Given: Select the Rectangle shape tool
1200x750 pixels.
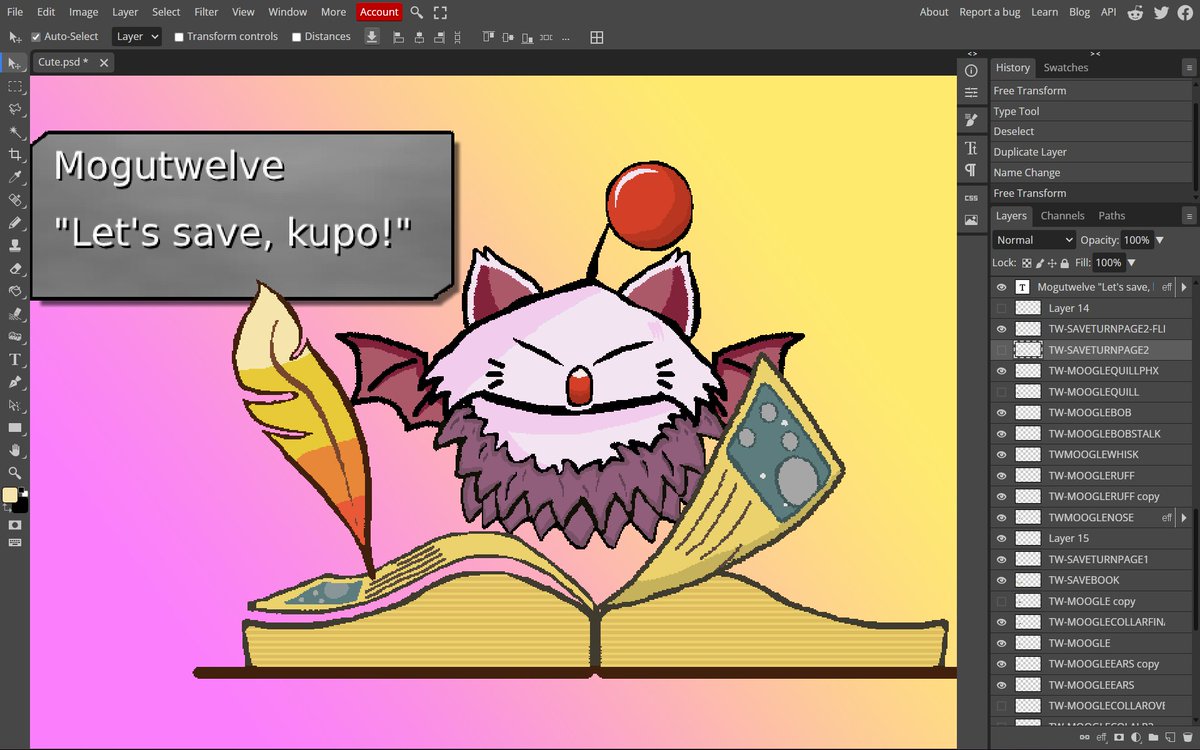Looking at the screenshot, I should click(x=15, y=427).
